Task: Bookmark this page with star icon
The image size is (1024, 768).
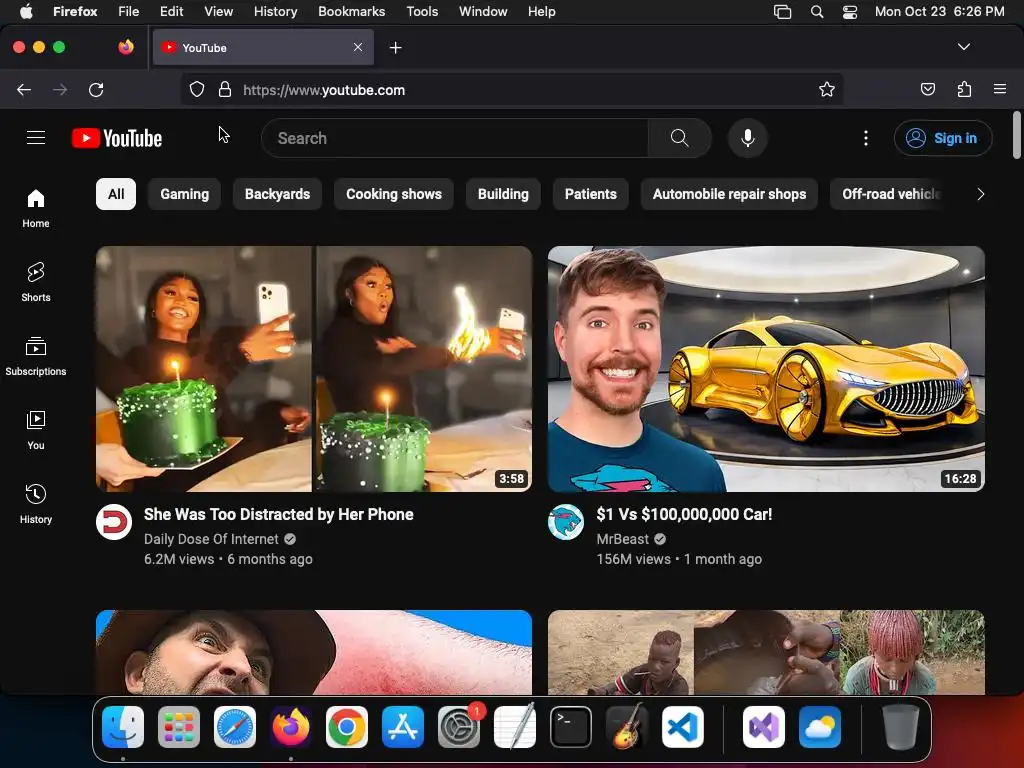Action: point(827,89)
